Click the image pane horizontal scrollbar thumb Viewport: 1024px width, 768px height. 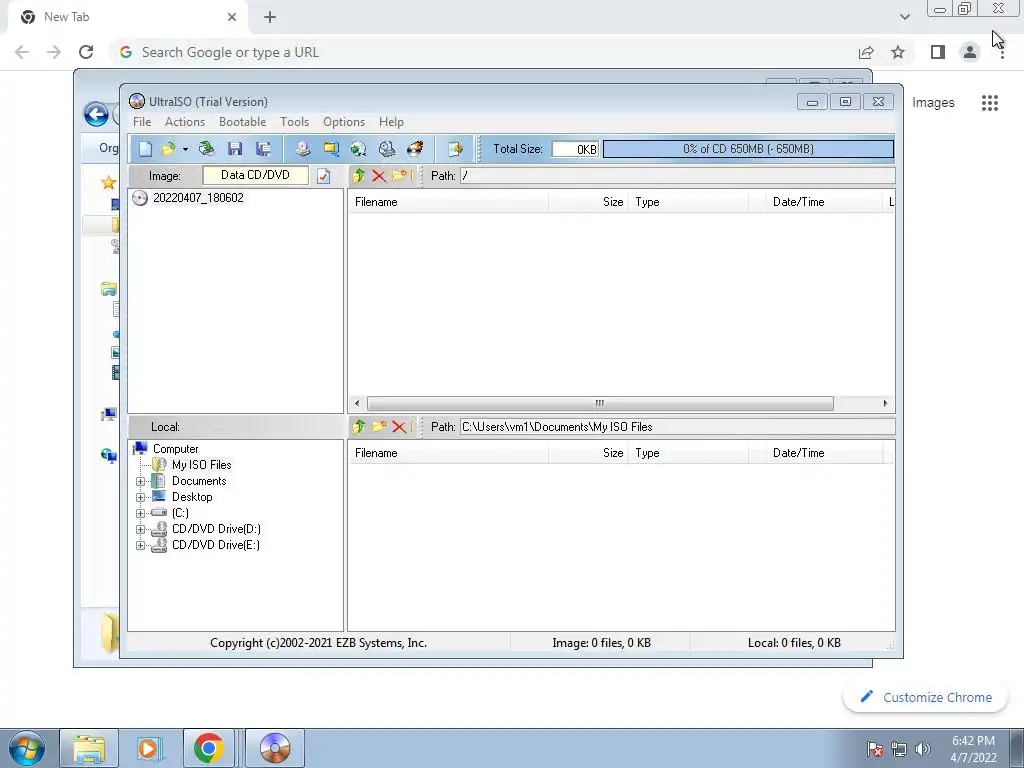pos(600,403)
